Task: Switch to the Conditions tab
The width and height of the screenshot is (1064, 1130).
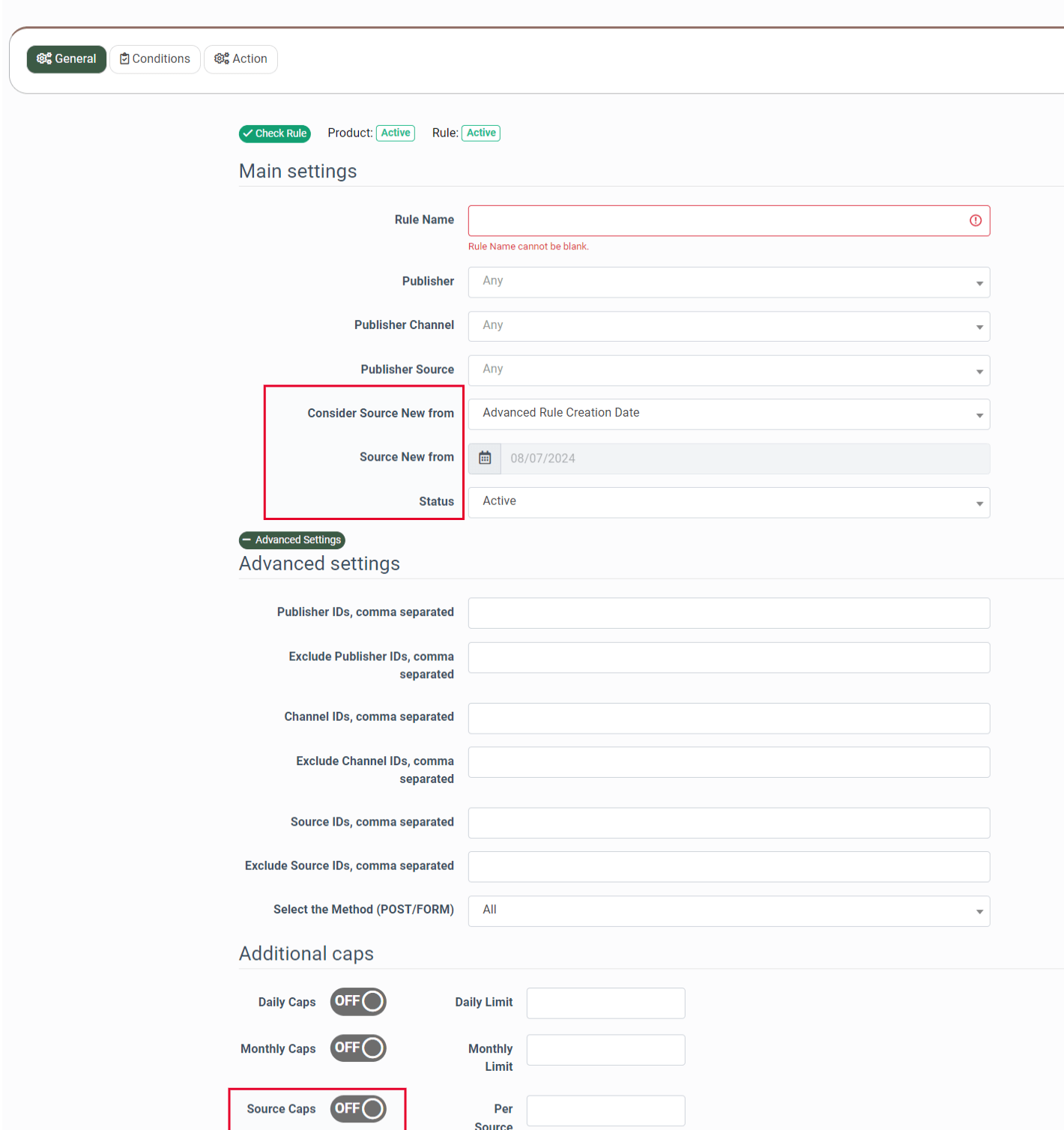Action: pyautogui.click(x=155, y=59)
